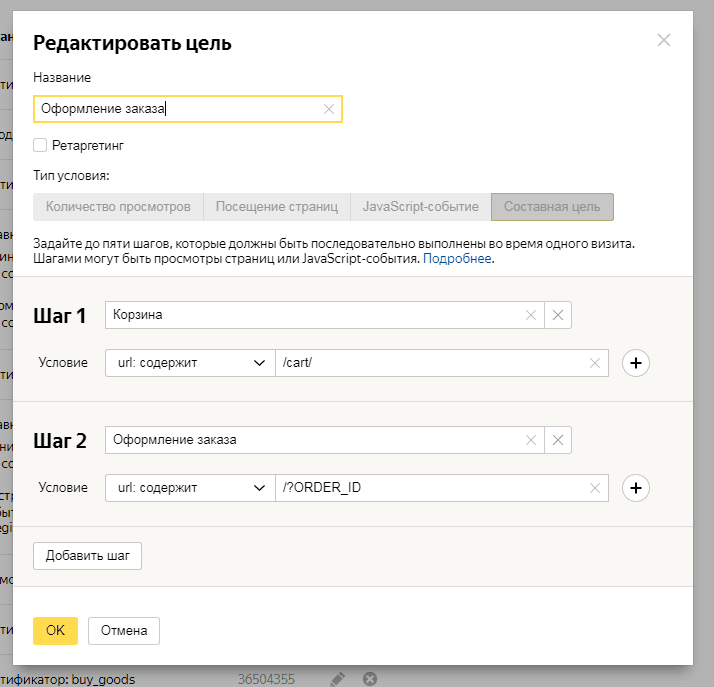
Task: Select Посещение страниц condition type
Action: tap(276, 207)
